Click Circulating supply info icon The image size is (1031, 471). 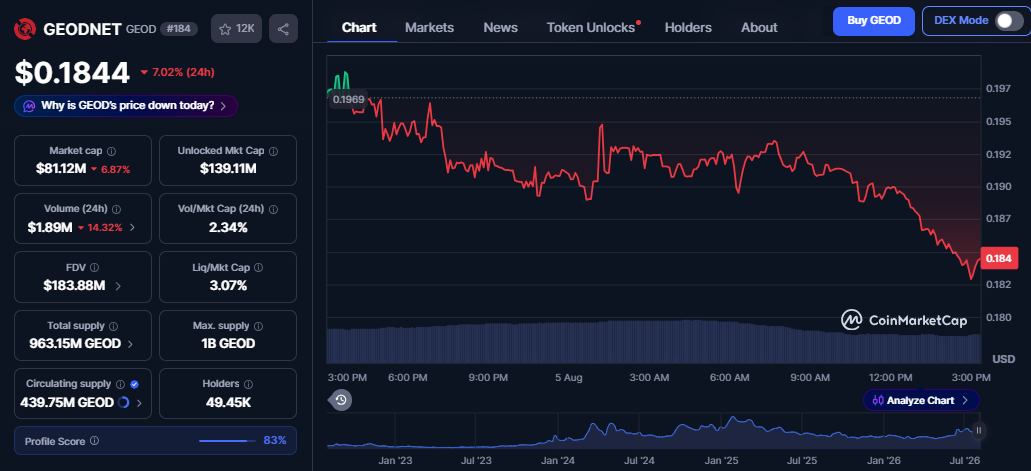(120, 384)
